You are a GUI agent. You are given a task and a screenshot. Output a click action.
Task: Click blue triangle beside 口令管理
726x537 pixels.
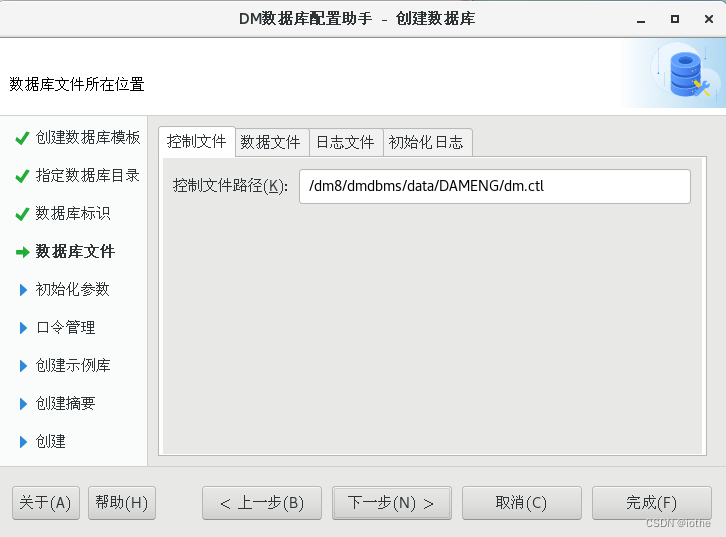click(23, 328)
